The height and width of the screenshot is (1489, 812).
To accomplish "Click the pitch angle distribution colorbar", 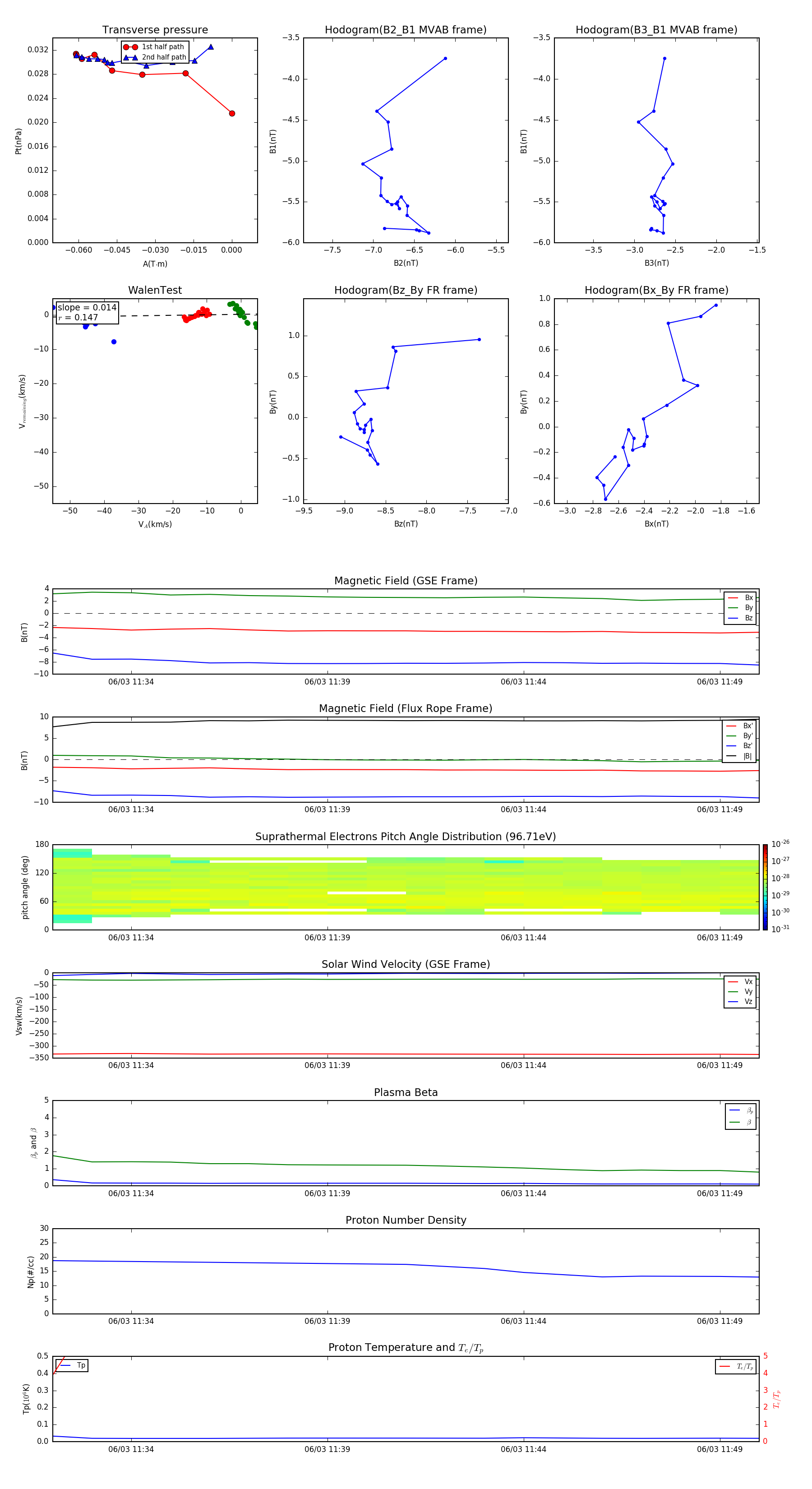I will [765, 887].
